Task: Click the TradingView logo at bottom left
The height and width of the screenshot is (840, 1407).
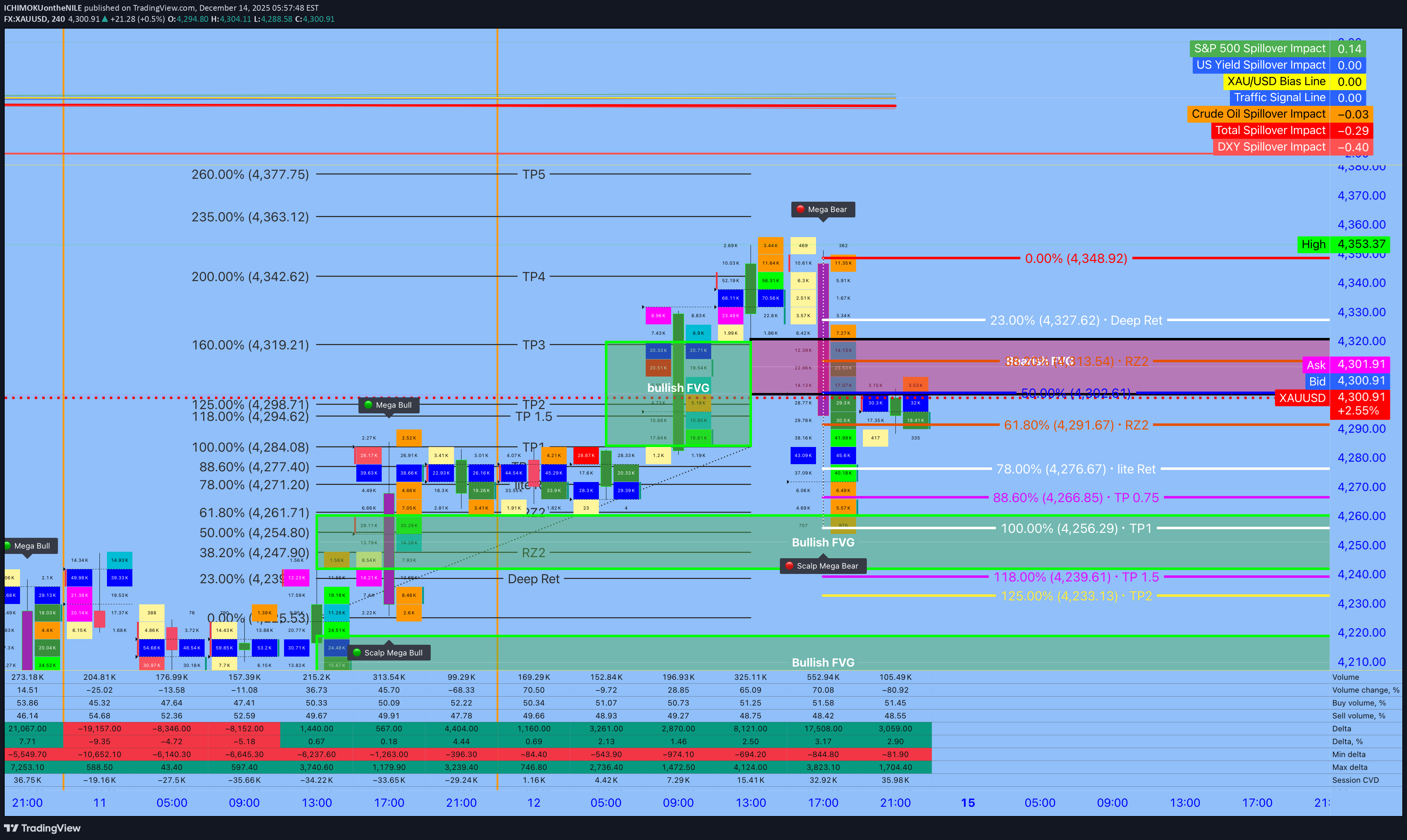Action: point(43,827)
